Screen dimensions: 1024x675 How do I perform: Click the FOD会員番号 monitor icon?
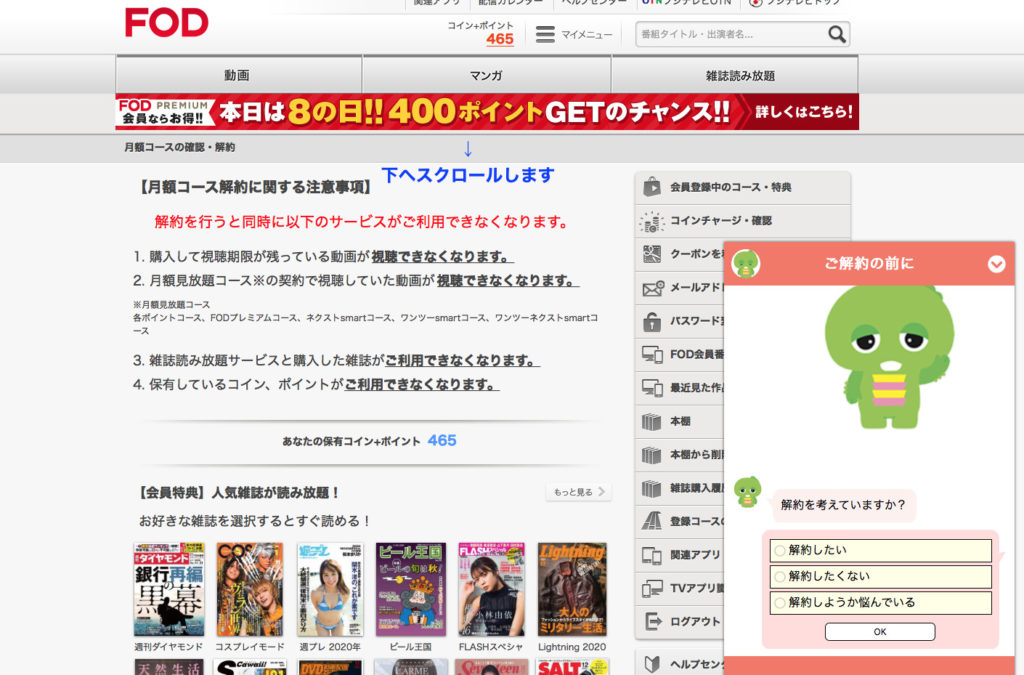(x=652, y=354)
